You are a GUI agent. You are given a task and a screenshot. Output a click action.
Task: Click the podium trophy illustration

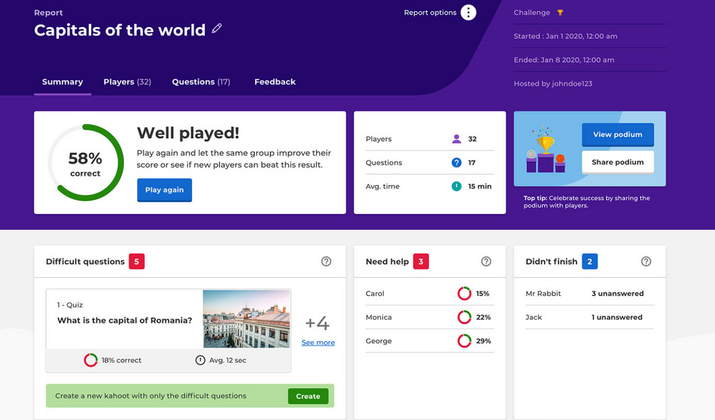point(546,149)
